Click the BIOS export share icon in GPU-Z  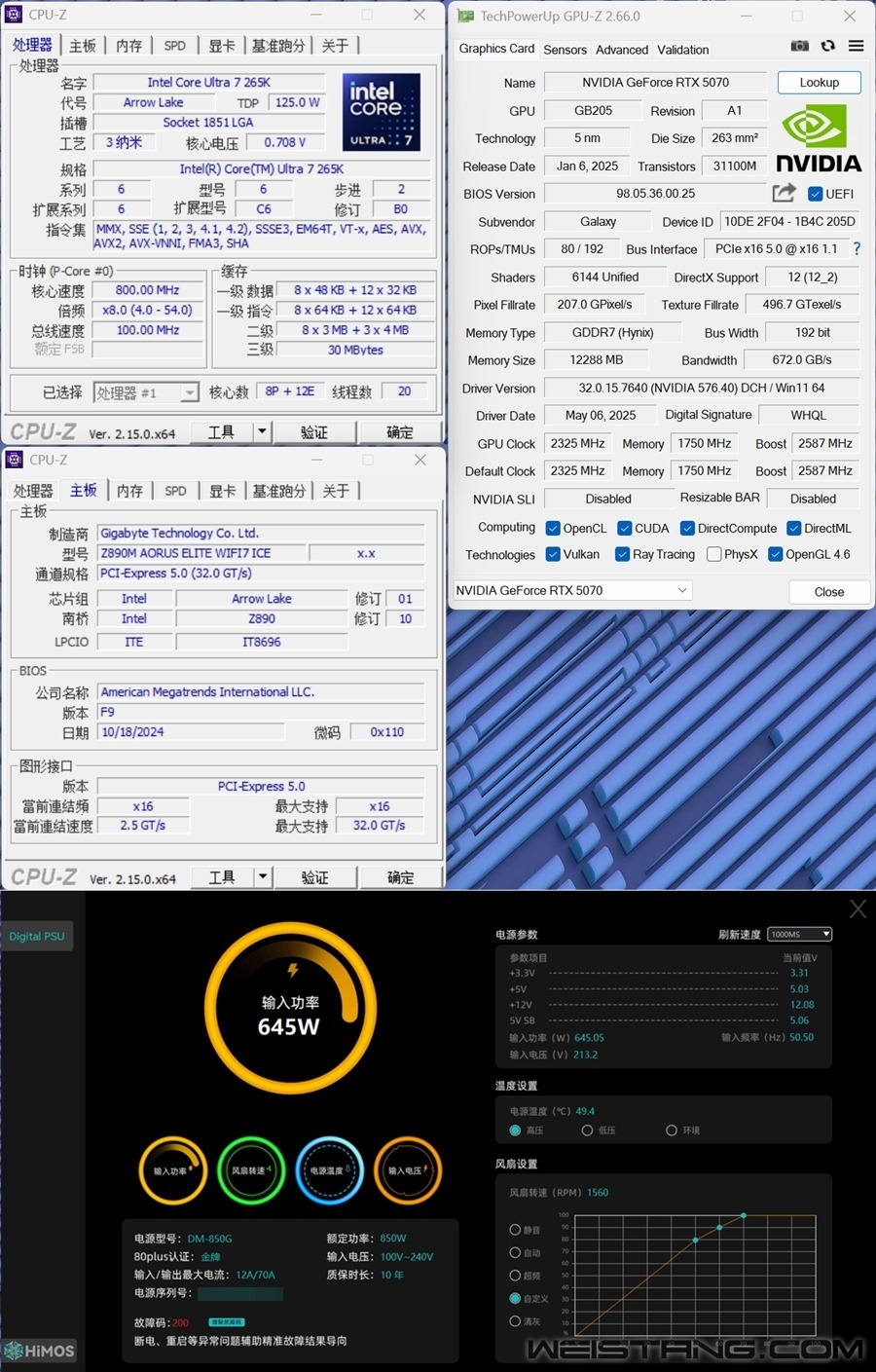(784, 193)
